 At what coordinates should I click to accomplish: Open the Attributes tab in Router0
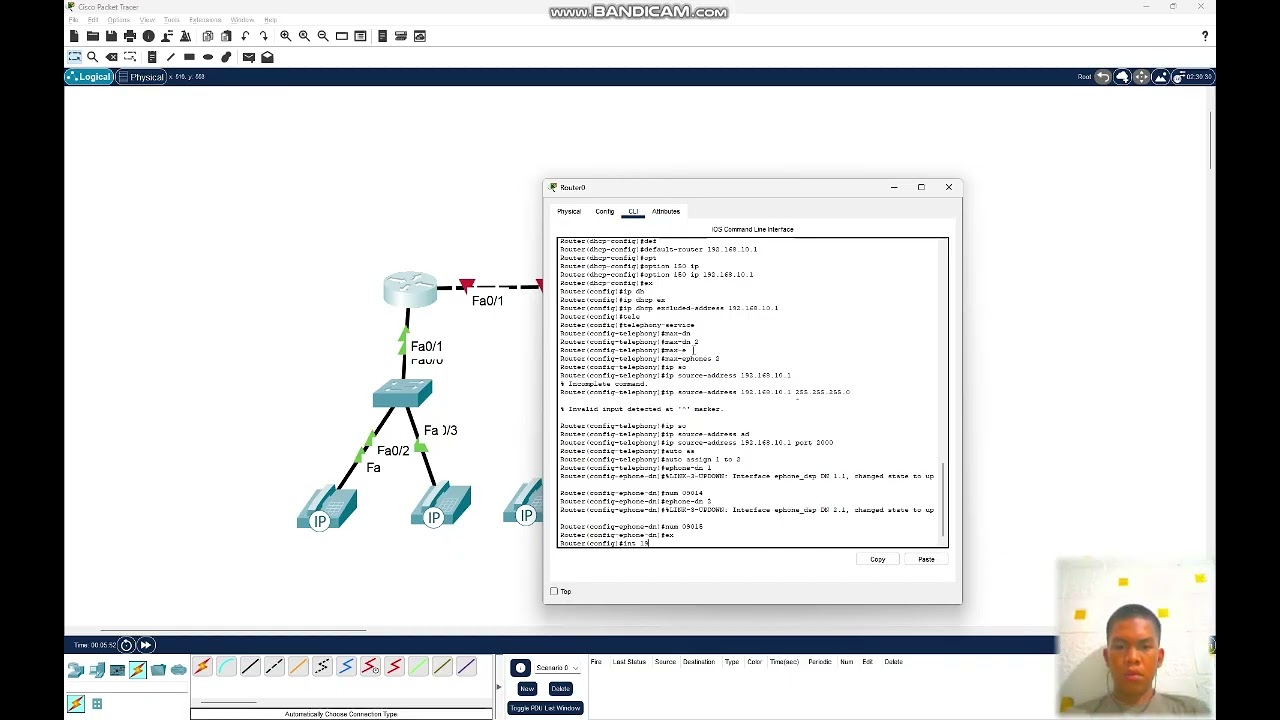pos(666,212)
